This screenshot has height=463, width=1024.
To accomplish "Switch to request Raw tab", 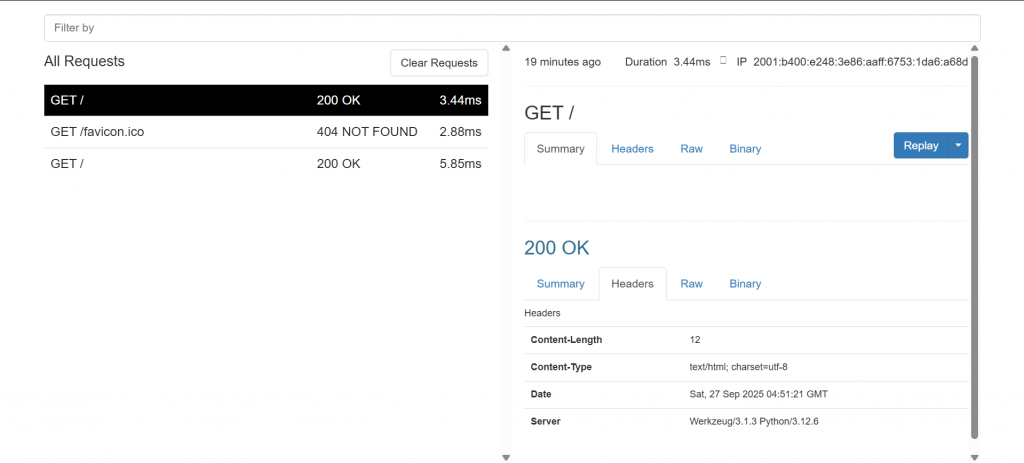I will pos(692,149).
